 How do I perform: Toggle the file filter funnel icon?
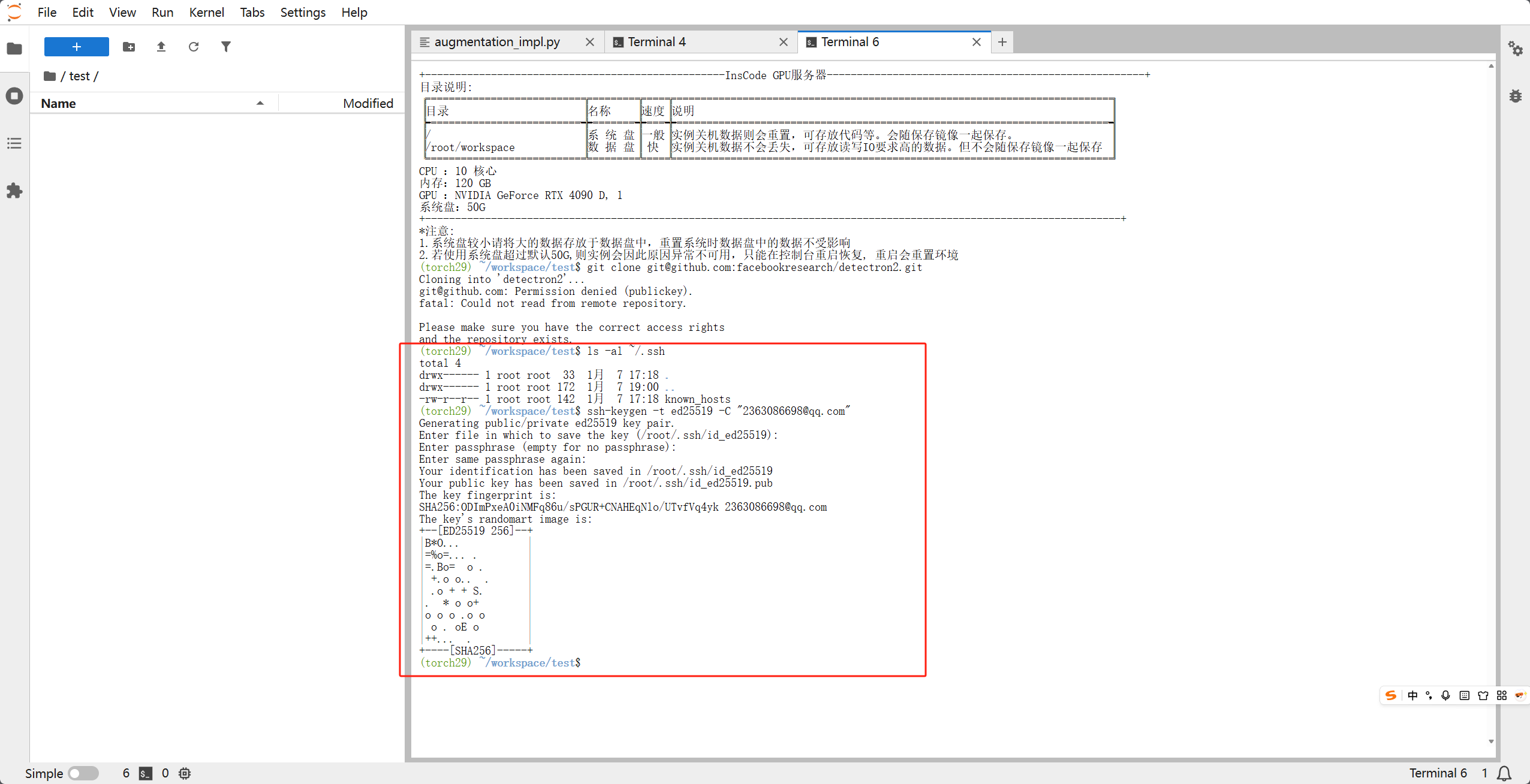(226, 47)
